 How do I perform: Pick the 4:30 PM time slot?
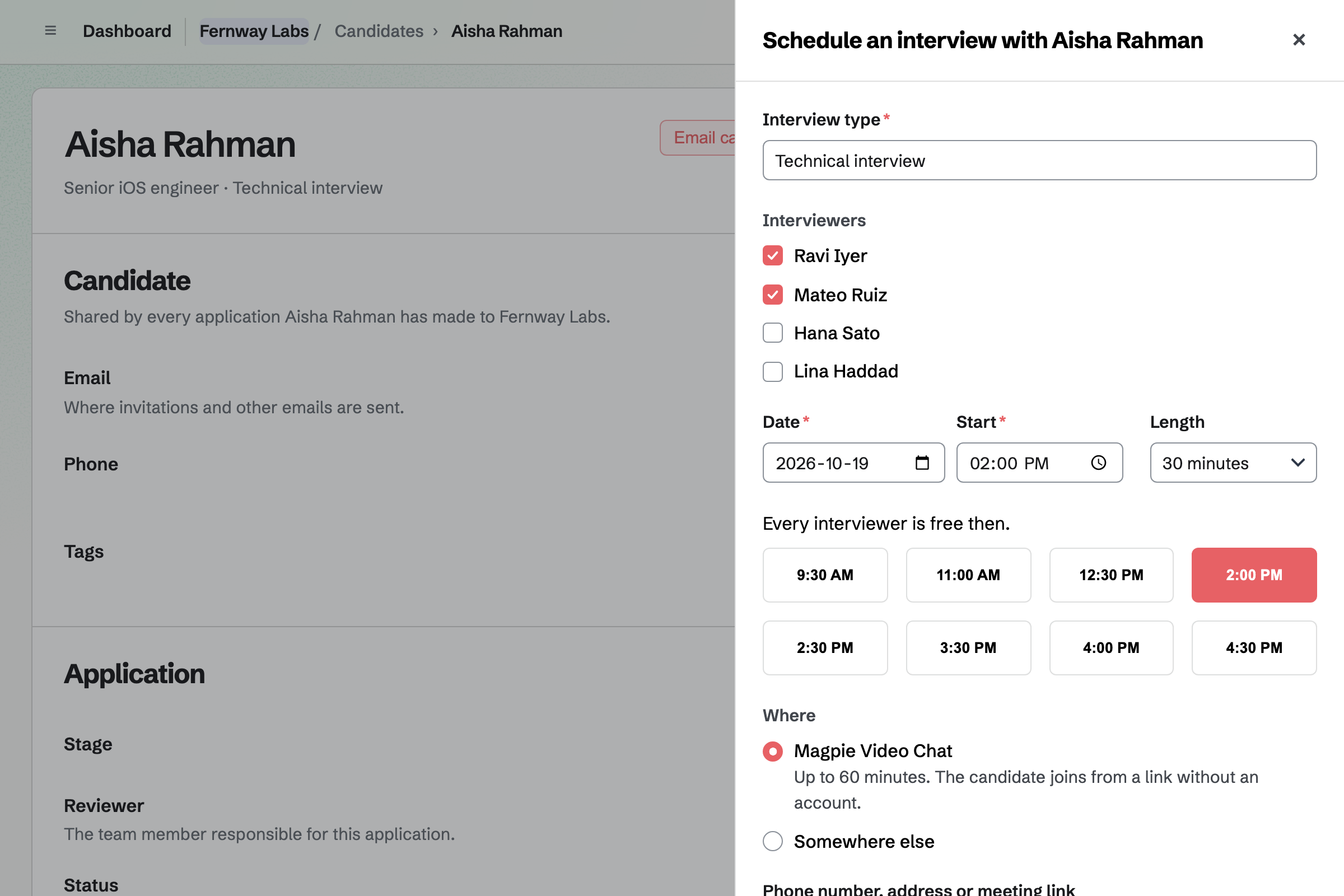click(x=1254, y=648)
